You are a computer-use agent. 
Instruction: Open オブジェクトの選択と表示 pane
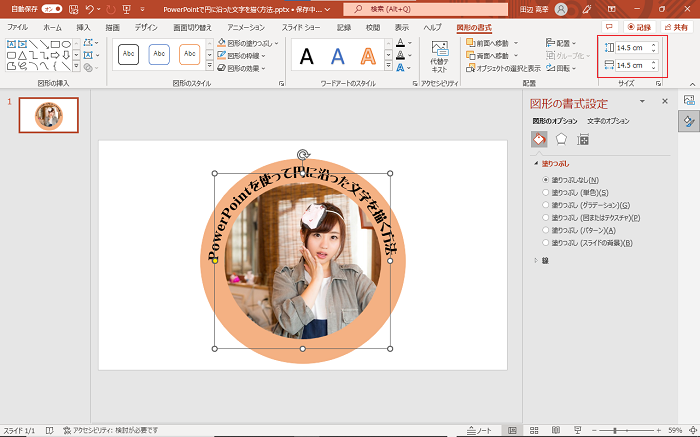[x=503, y=68]
